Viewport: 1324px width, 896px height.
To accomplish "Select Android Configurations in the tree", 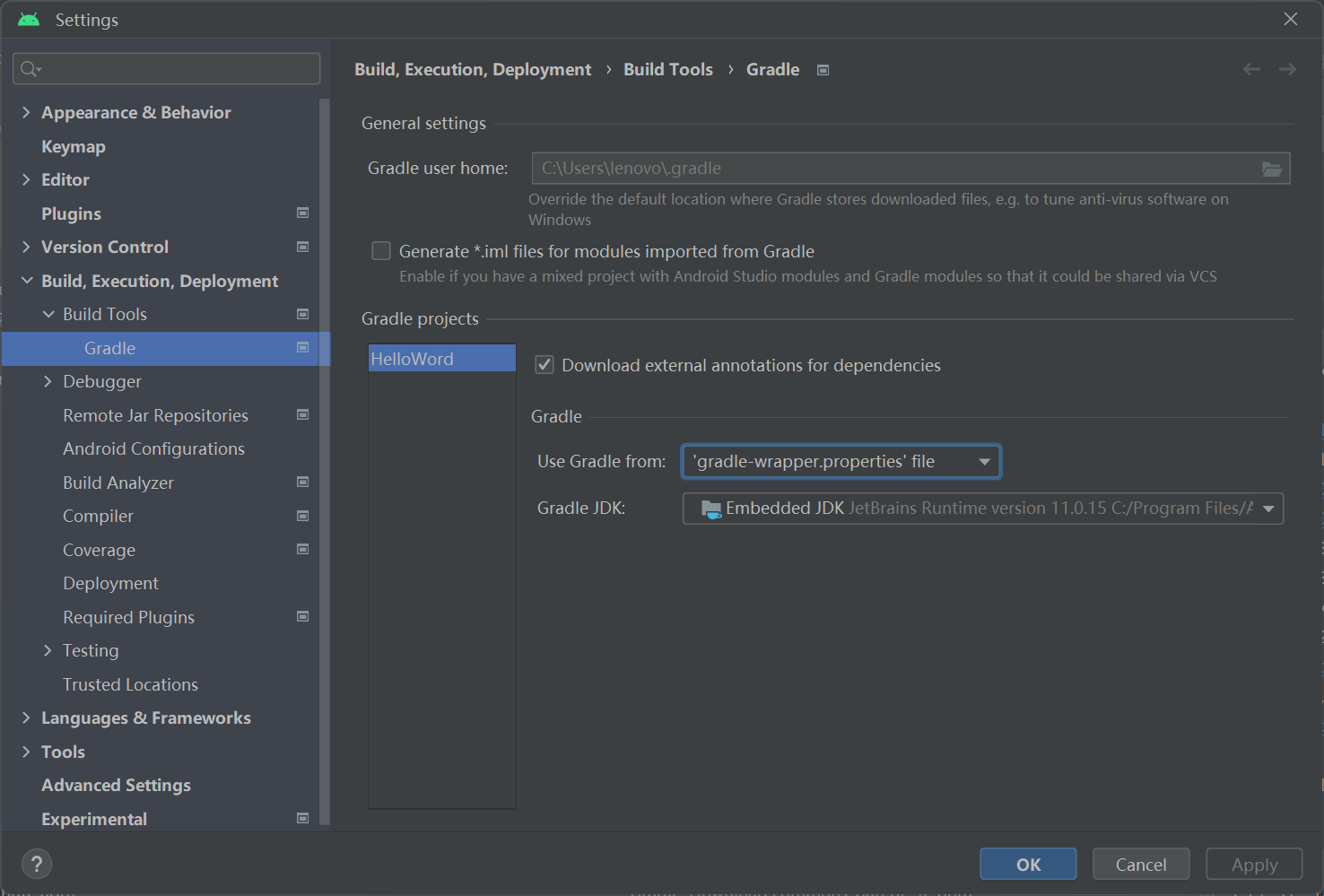I will tap(153, 448).
